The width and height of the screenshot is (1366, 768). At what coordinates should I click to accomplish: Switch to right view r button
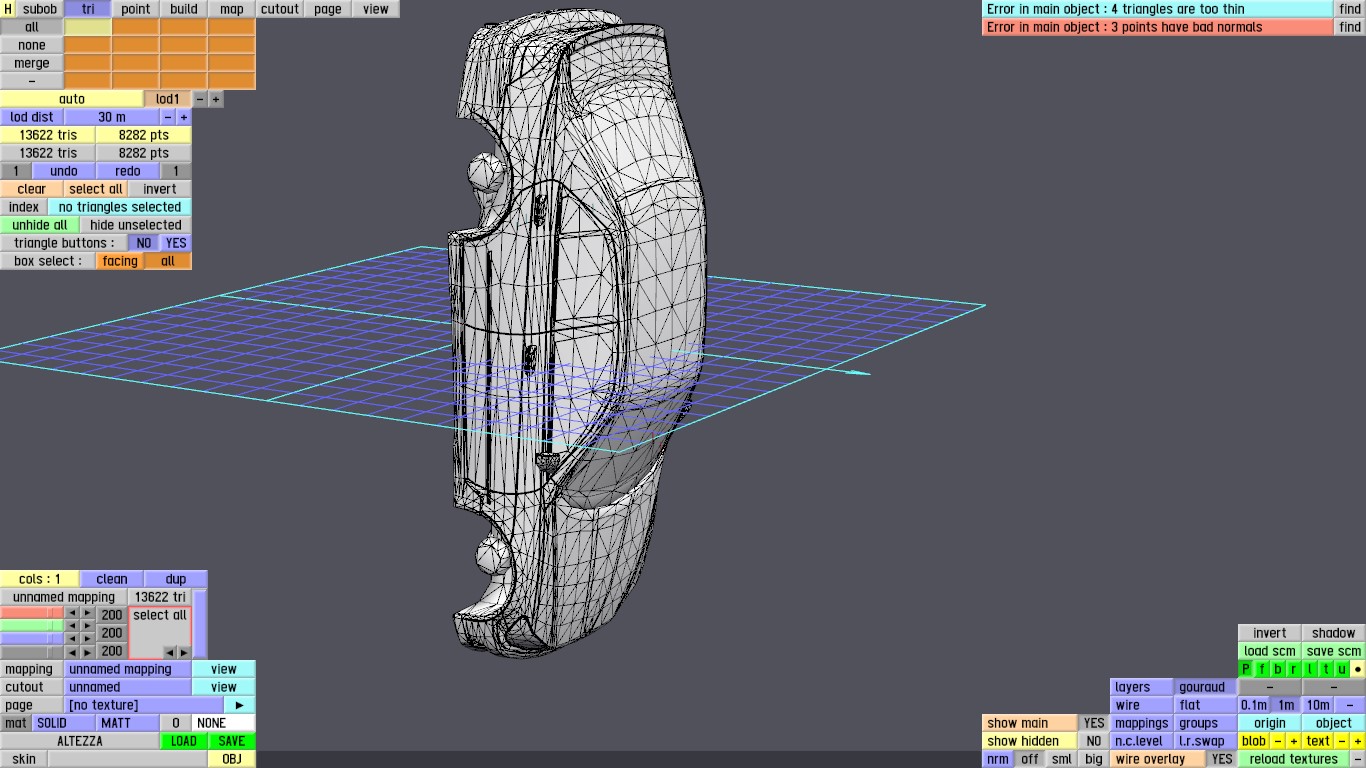point(1294,669)
